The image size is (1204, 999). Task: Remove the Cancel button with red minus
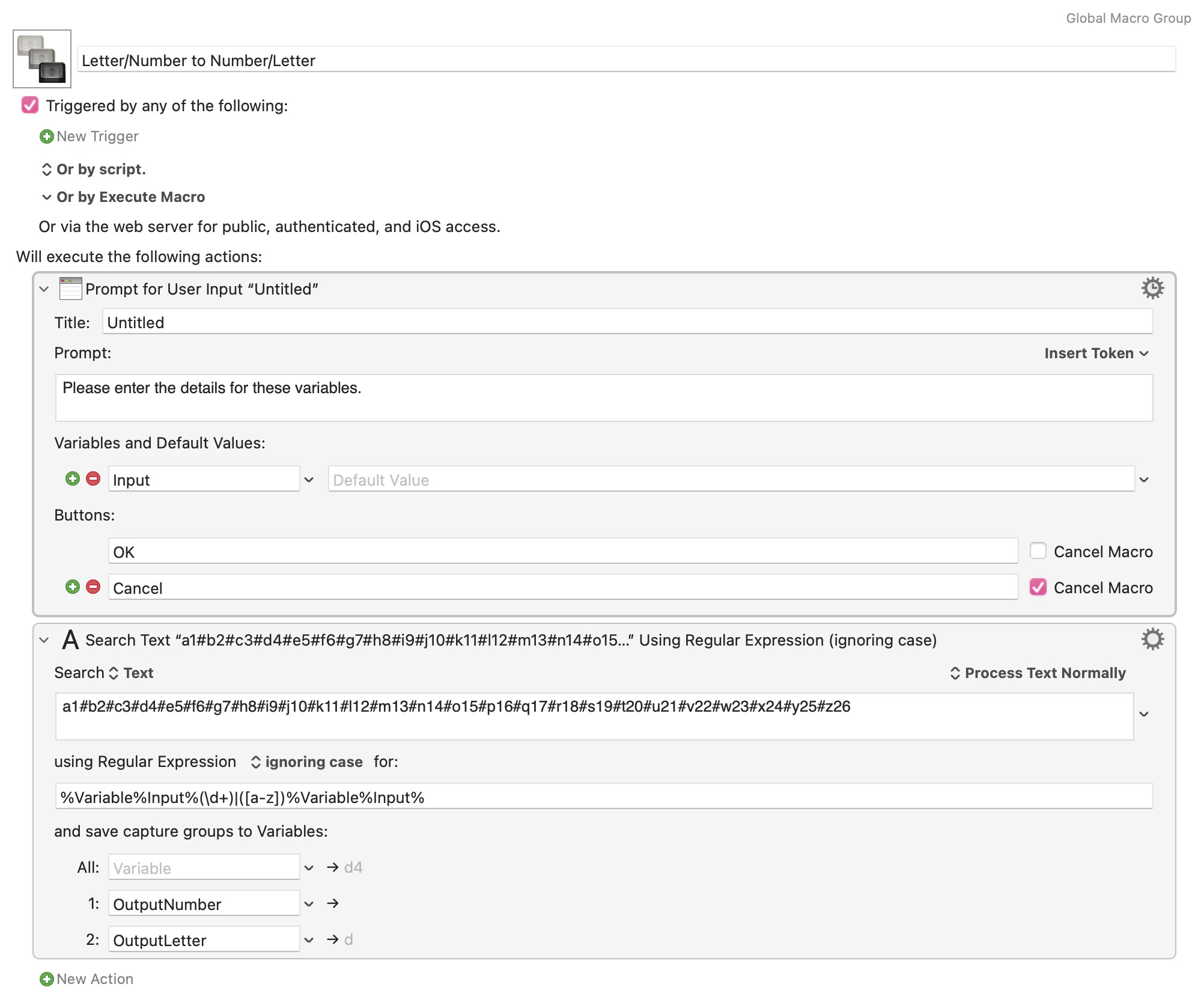[93, 587]
